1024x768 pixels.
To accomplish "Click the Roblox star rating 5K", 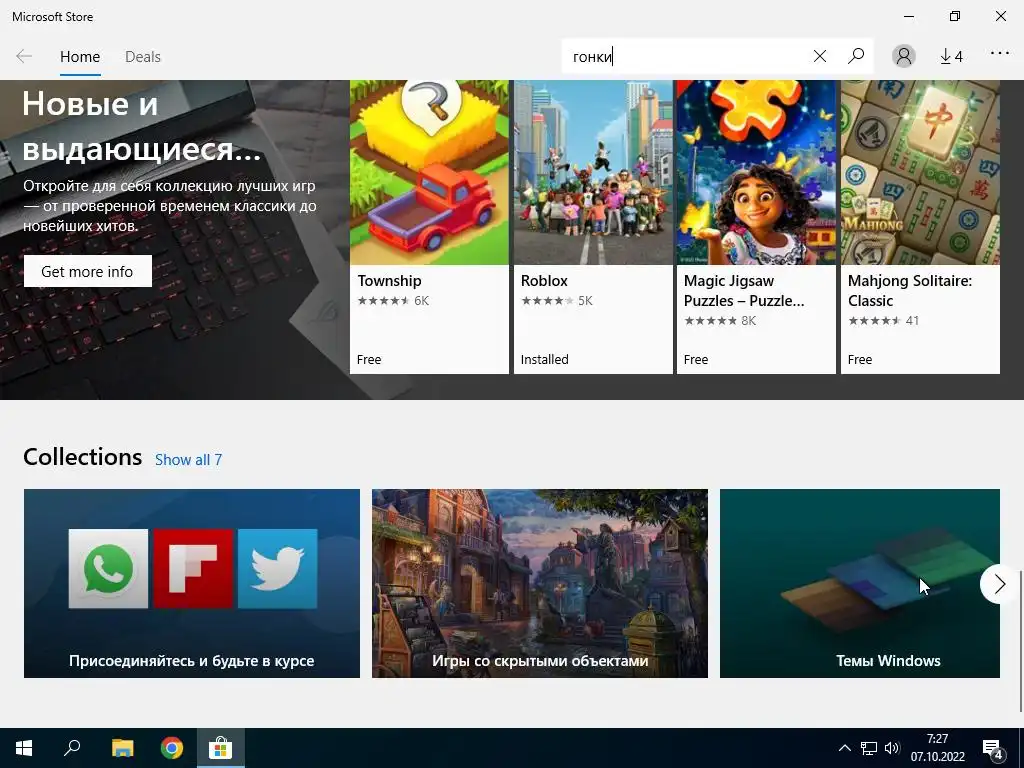I will point(556,301).
